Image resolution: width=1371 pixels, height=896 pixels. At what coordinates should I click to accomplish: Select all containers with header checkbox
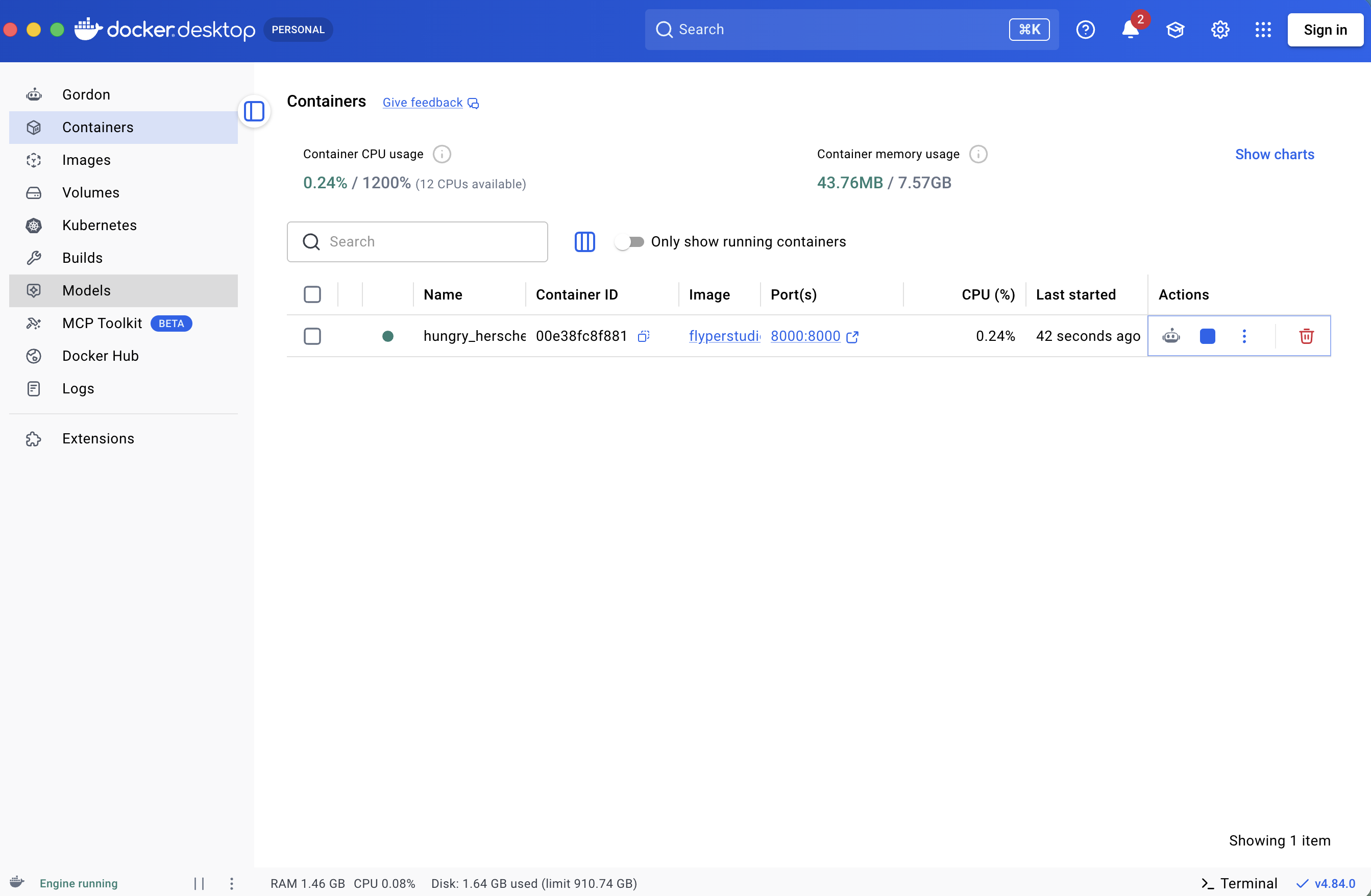pyautogui.click(x=312, y=295)
